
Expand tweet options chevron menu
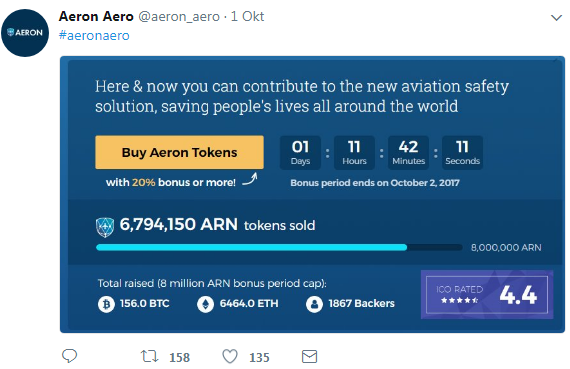[x=556, y=18]
